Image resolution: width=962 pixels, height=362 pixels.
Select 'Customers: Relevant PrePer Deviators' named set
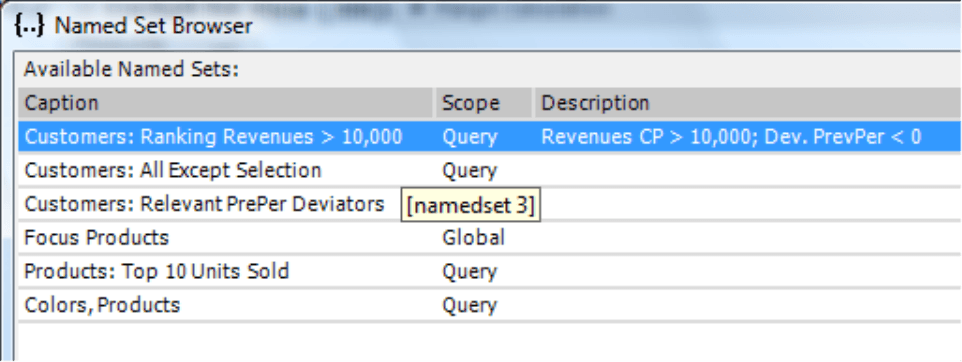[x=490, y=204]
